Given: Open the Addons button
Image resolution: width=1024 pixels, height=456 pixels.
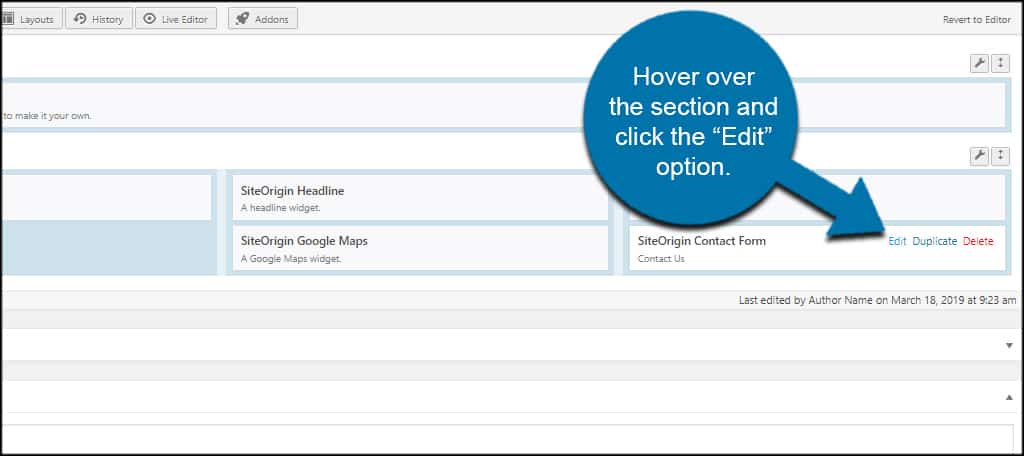Looking at the screenshot, I should click(x=263, y=19).
